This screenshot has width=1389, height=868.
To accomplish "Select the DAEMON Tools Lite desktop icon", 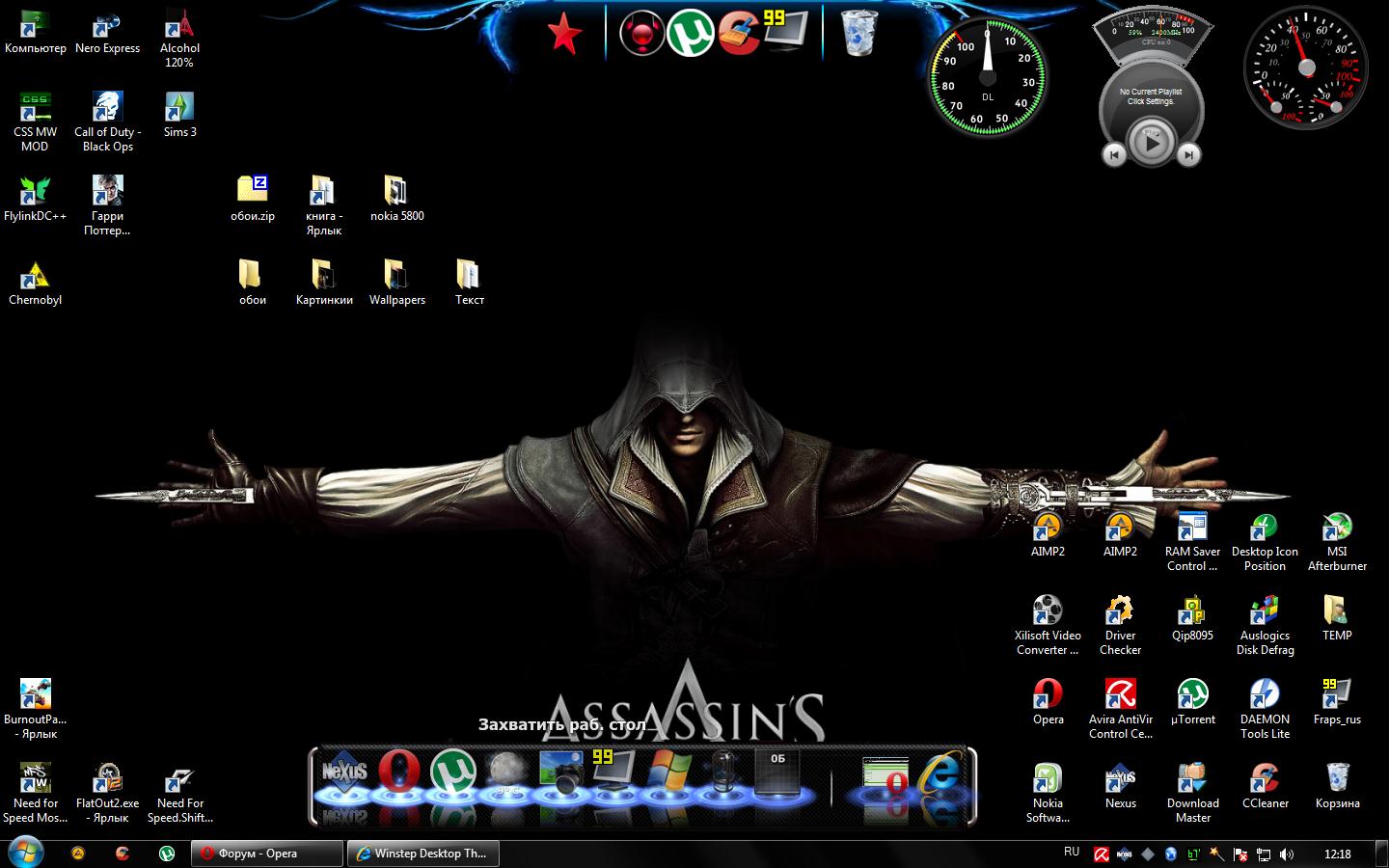I will point(1264,695).
